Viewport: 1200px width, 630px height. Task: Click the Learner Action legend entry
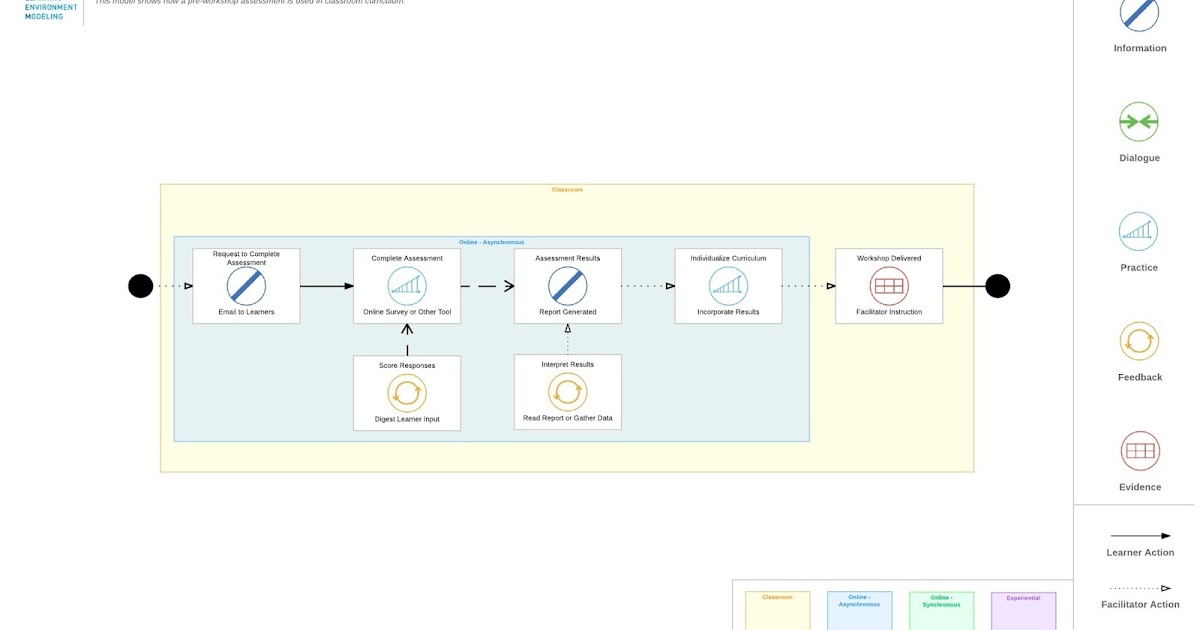[1139, 545]
